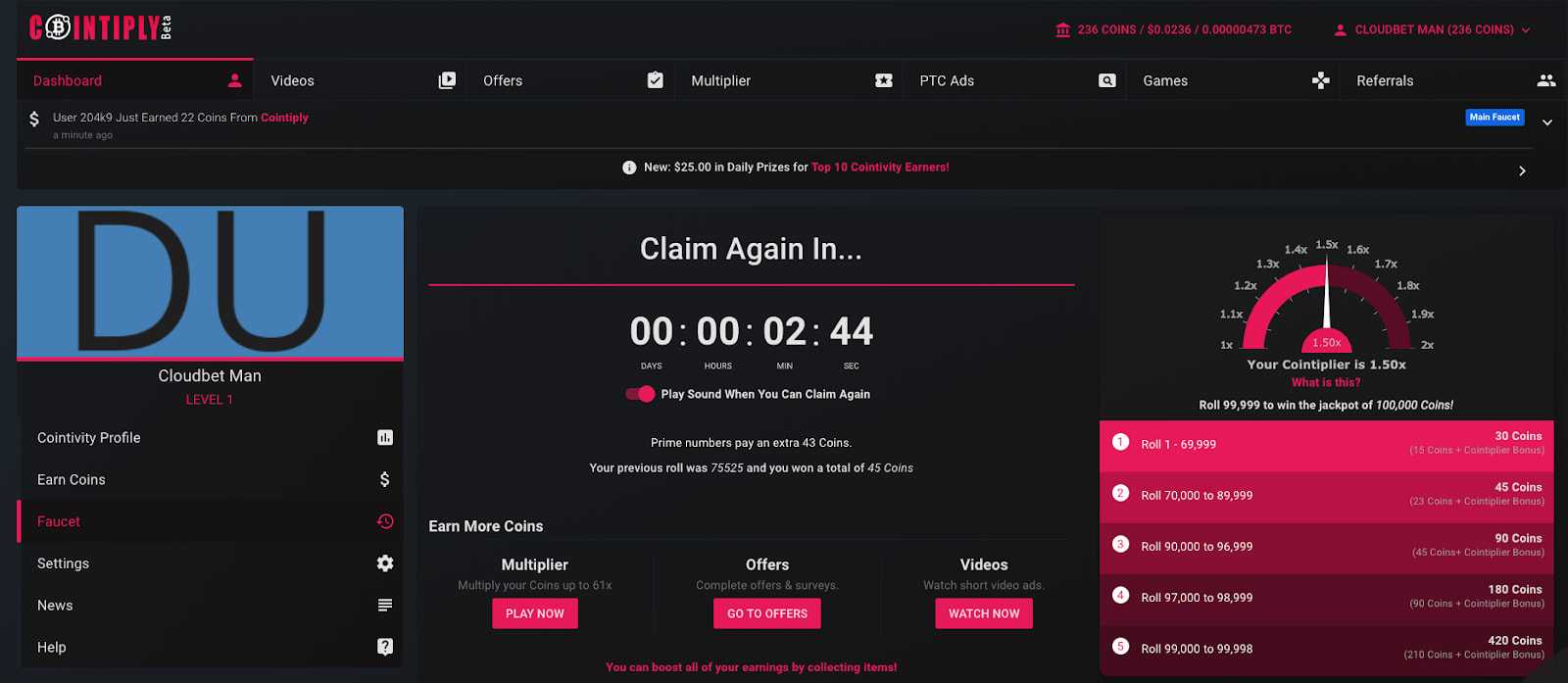Click the question mark icon beside Help
Screen dimensions: 1568x683
(x=385, y=647)
